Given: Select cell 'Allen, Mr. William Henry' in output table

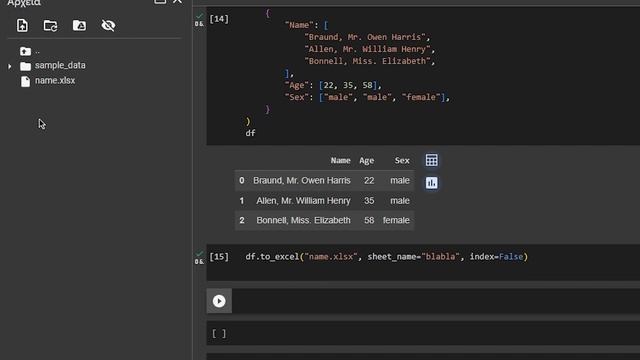Looking at the screenshot, I should point(303,200).
